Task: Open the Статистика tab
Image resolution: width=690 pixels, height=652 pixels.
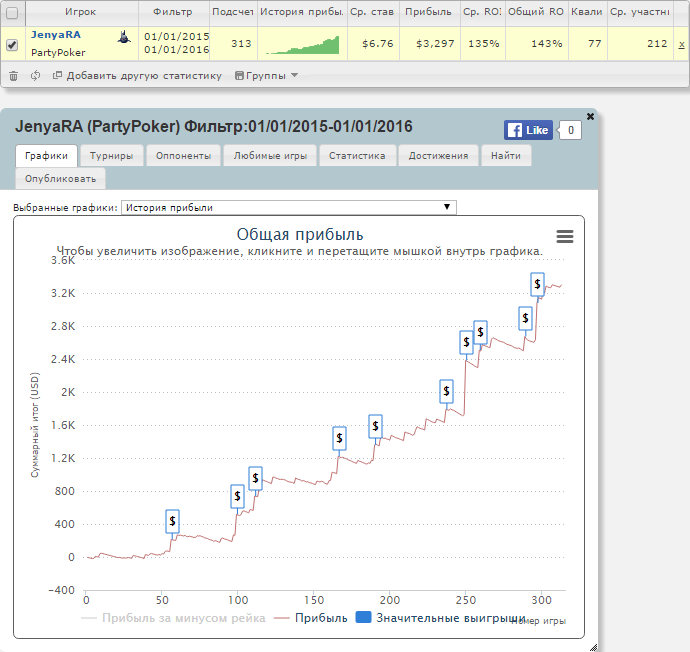Action: pyautogui.click(x=357, y=156)
